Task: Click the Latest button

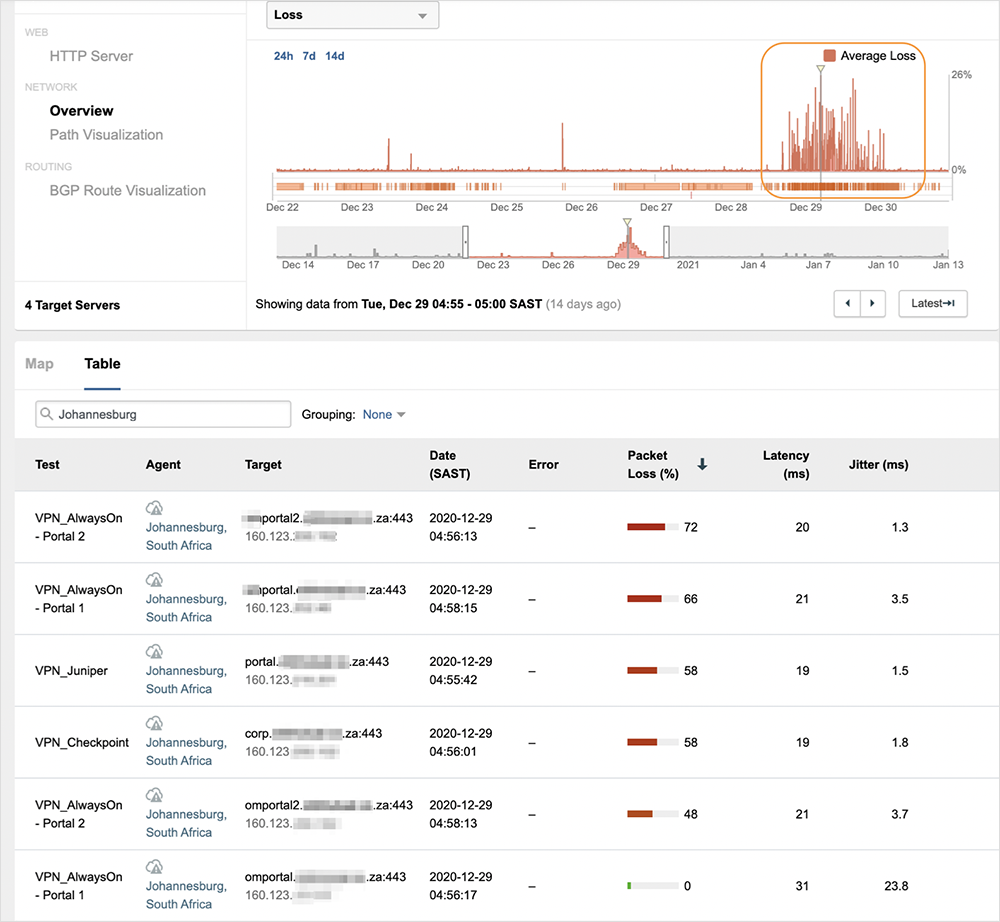Action: tap(932, 303)
